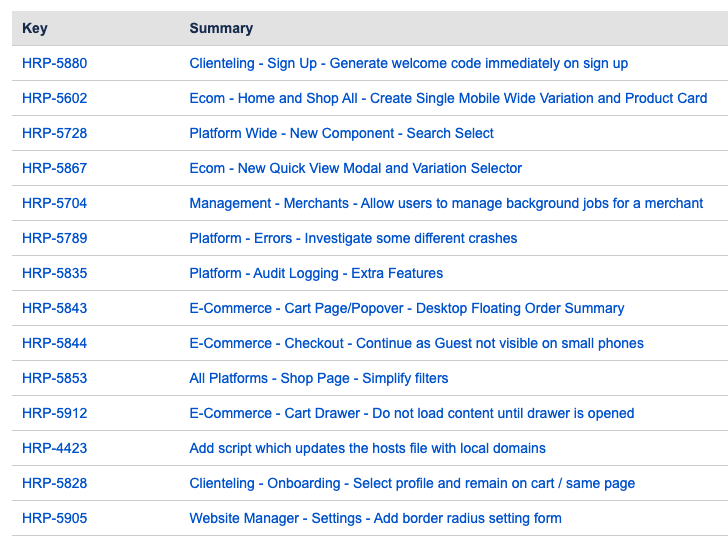The height and width of the screenshot is (549, 728).
Task: Open issue key HRP-5880
Action: (54, 63)
